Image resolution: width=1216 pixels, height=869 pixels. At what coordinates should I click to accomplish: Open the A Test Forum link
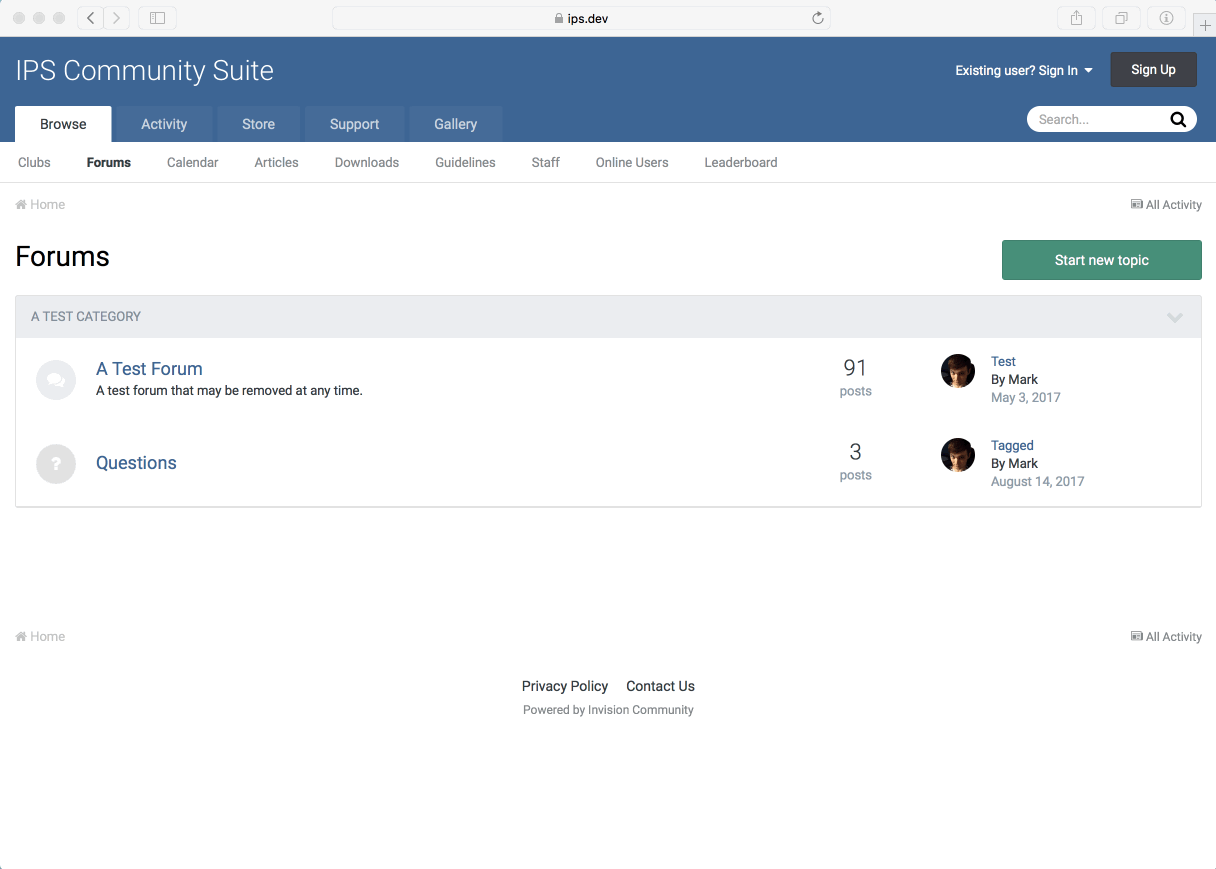(149, 369)
